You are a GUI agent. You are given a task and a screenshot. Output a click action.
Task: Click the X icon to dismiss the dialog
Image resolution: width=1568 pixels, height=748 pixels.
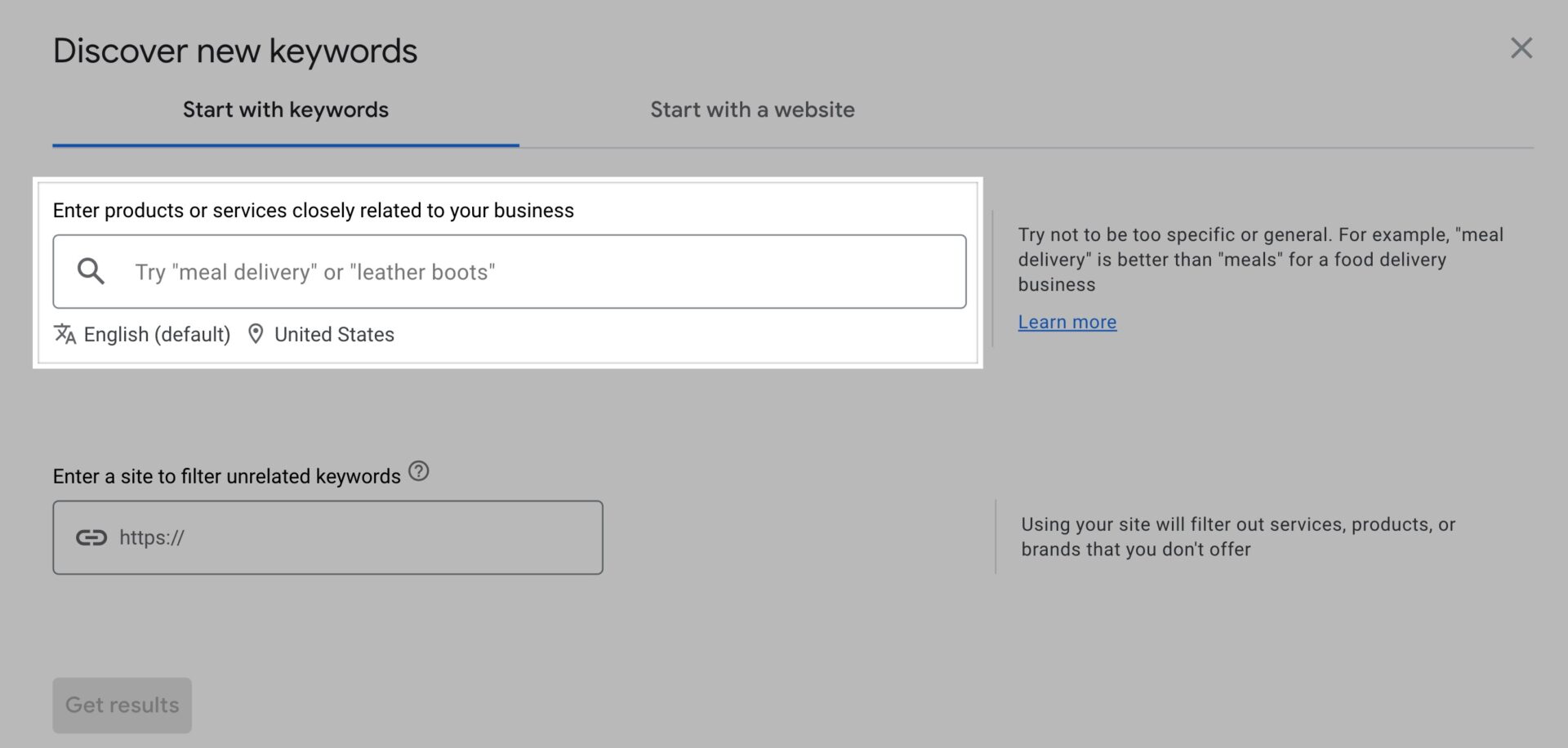tap(1521, 48)
